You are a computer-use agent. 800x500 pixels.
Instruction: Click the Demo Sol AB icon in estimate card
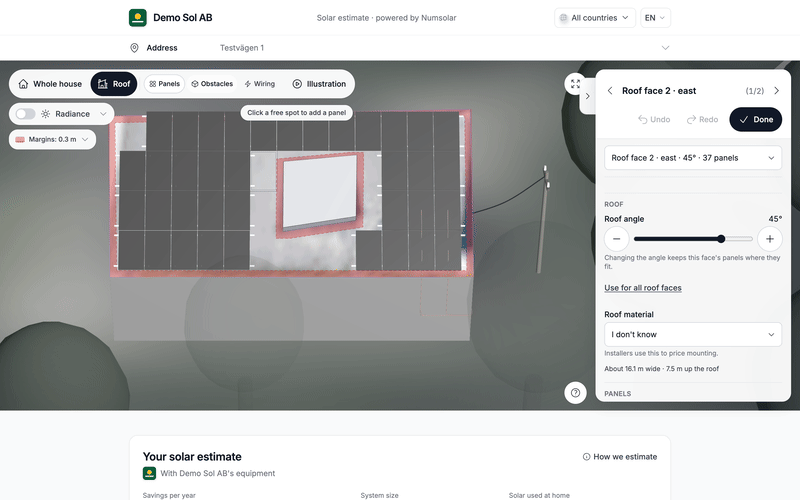(149, 473)
